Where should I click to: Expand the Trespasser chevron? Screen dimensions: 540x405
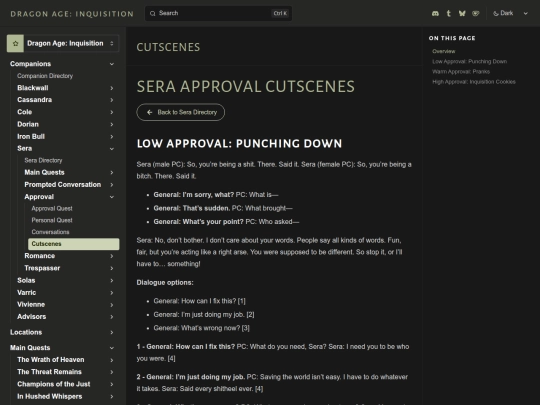pos(112,268)
